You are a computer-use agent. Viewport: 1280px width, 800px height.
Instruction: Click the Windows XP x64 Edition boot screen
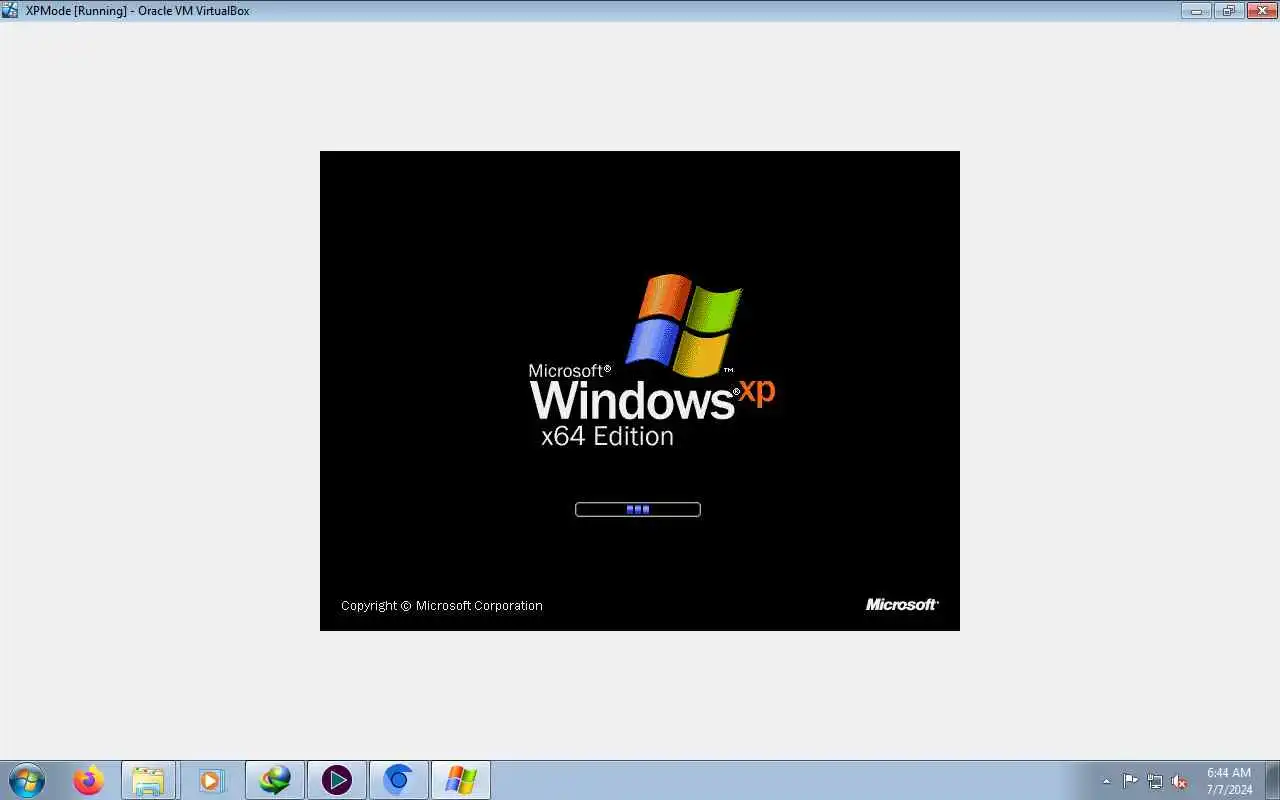(640, 391)
